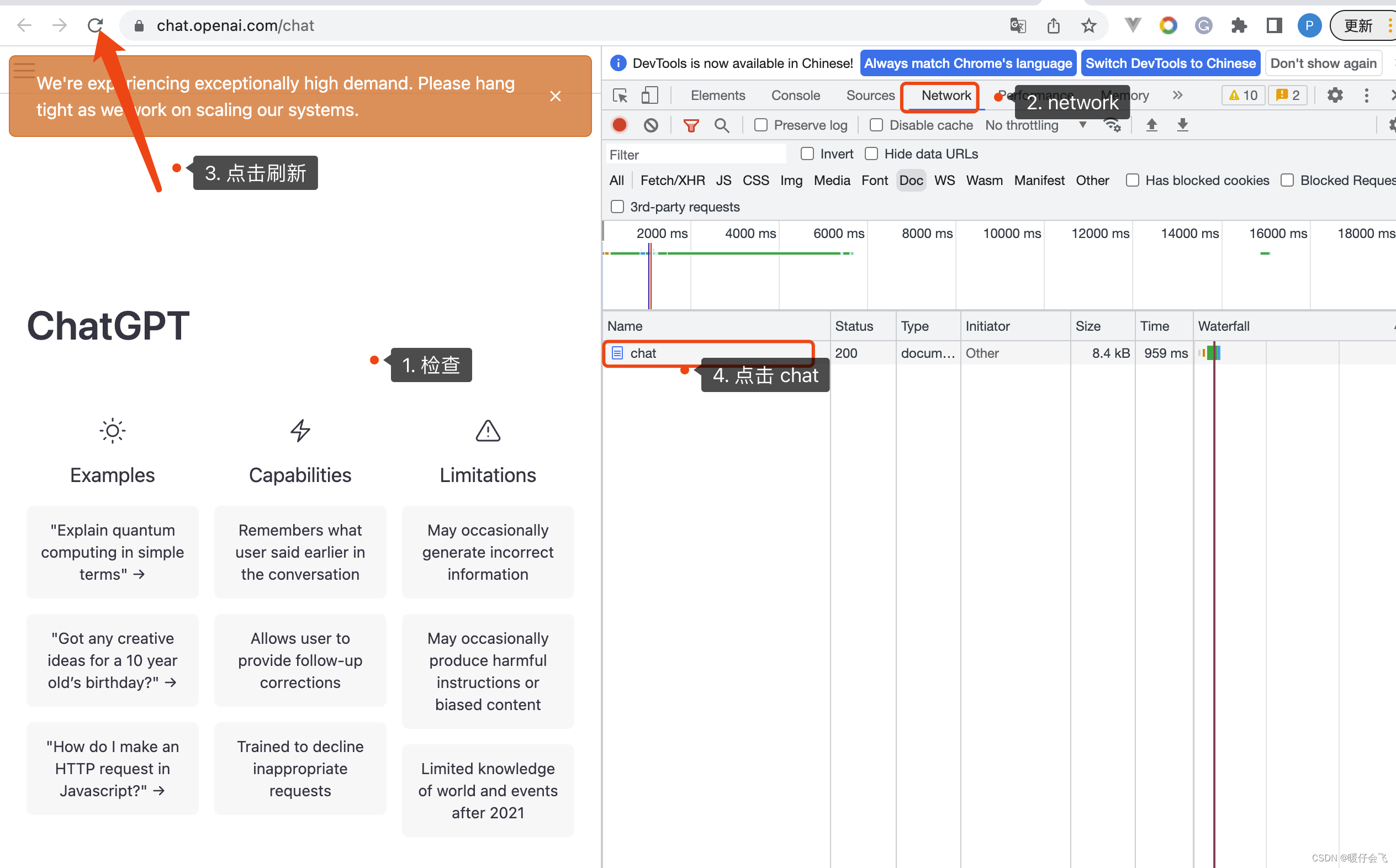Click Don't show again button
Image resolution: width=1396 pixels, height=868 pixels.
[x=1323, y=63]
